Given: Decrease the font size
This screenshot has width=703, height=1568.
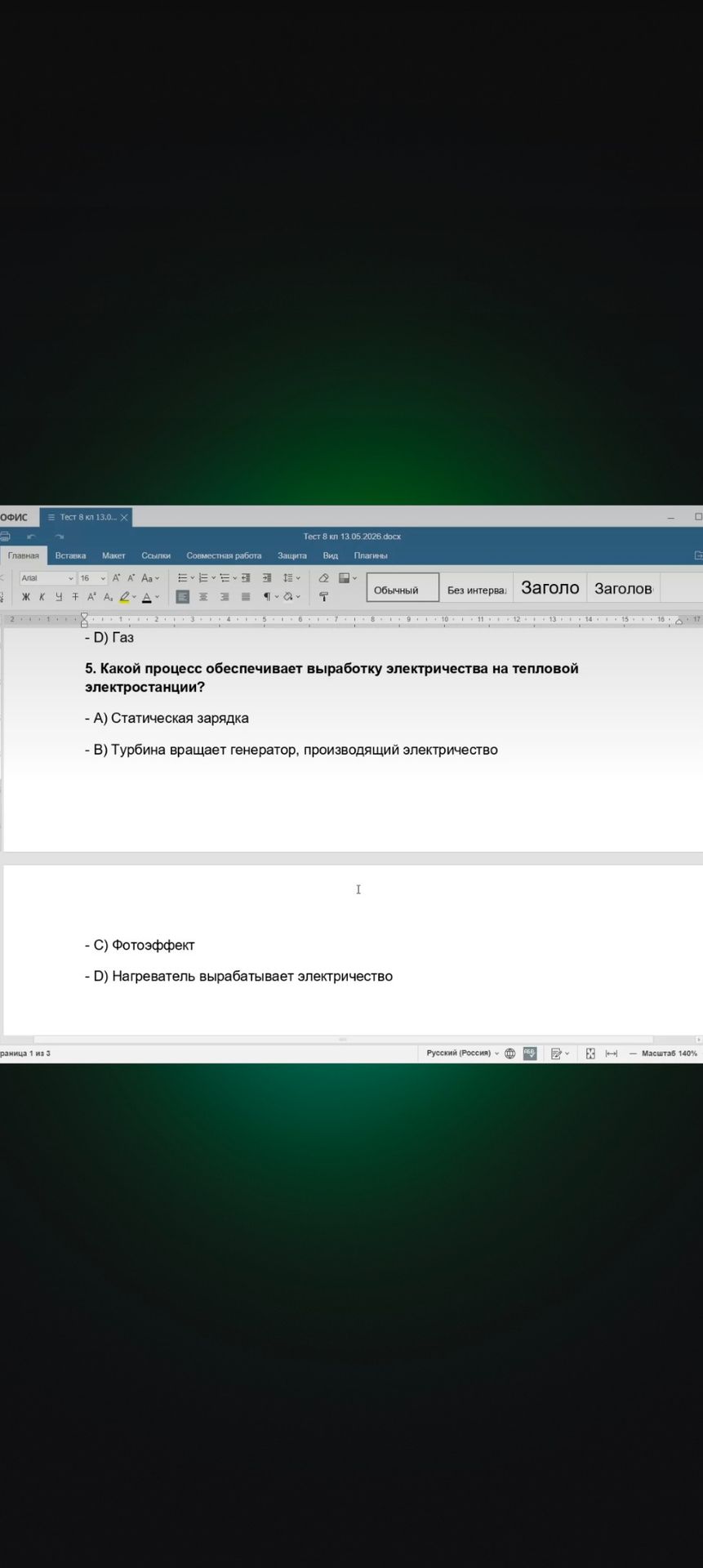Looking at the screenshot, I should 131,578.
